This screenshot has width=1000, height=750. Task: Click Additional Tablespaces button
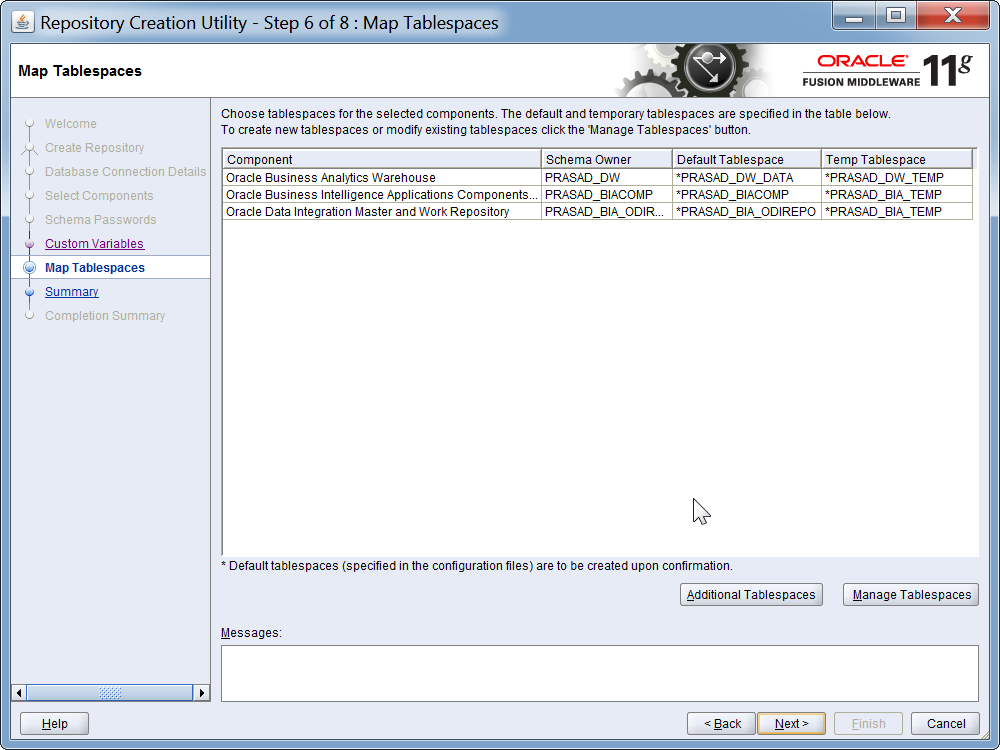751,594
